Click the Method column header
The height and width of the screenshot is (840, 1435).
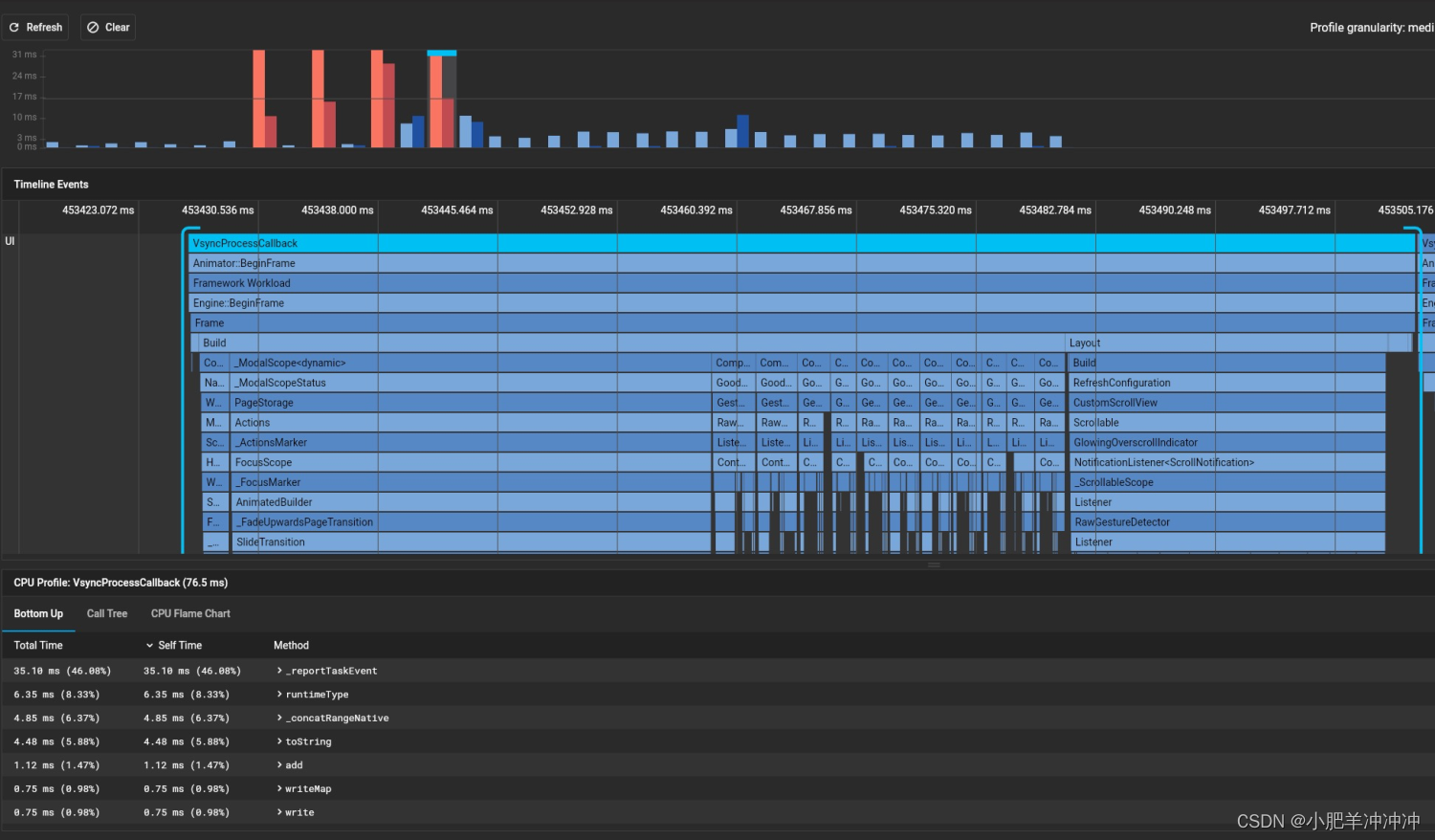tap(291, 645)
